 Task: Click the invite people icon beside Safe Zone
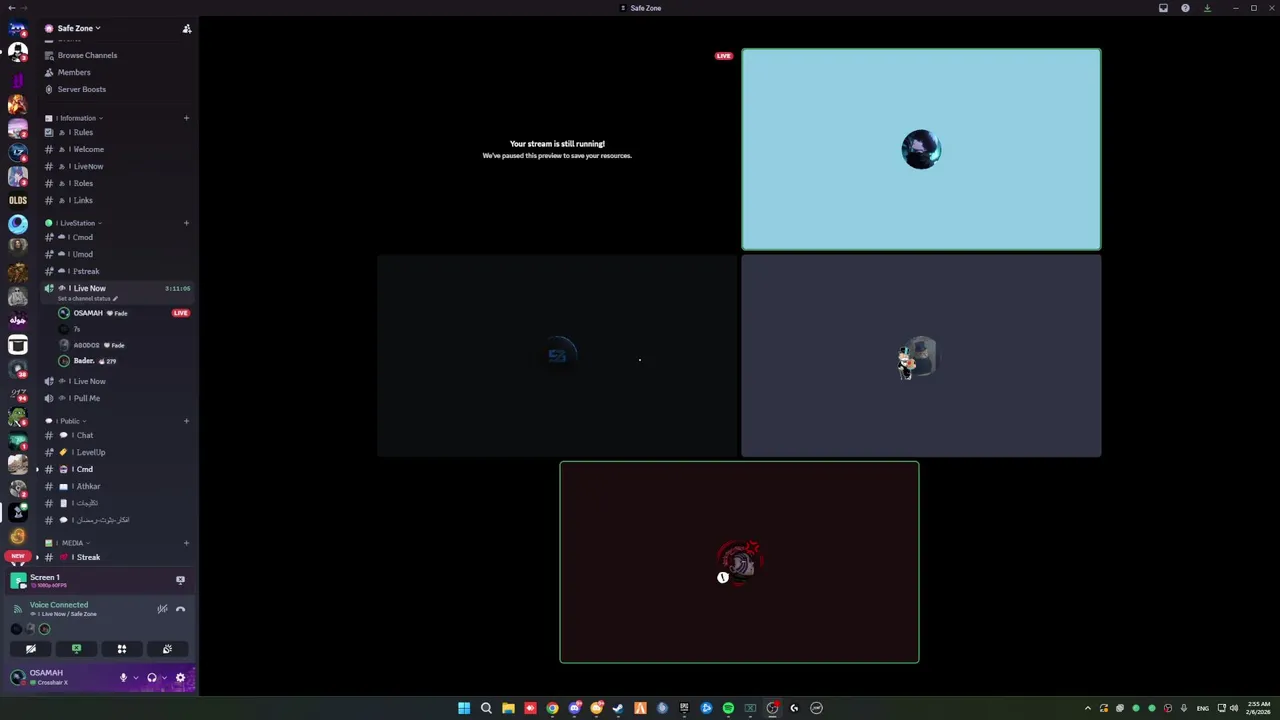coord(186,28)
